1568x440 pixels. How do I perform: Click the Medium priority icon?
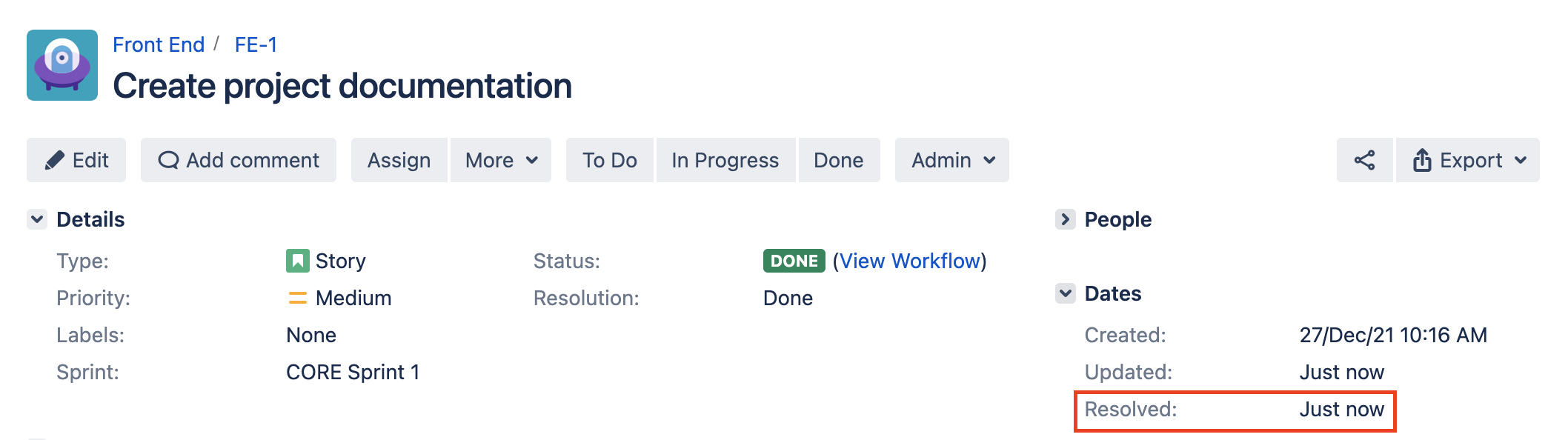coord(297,298)
